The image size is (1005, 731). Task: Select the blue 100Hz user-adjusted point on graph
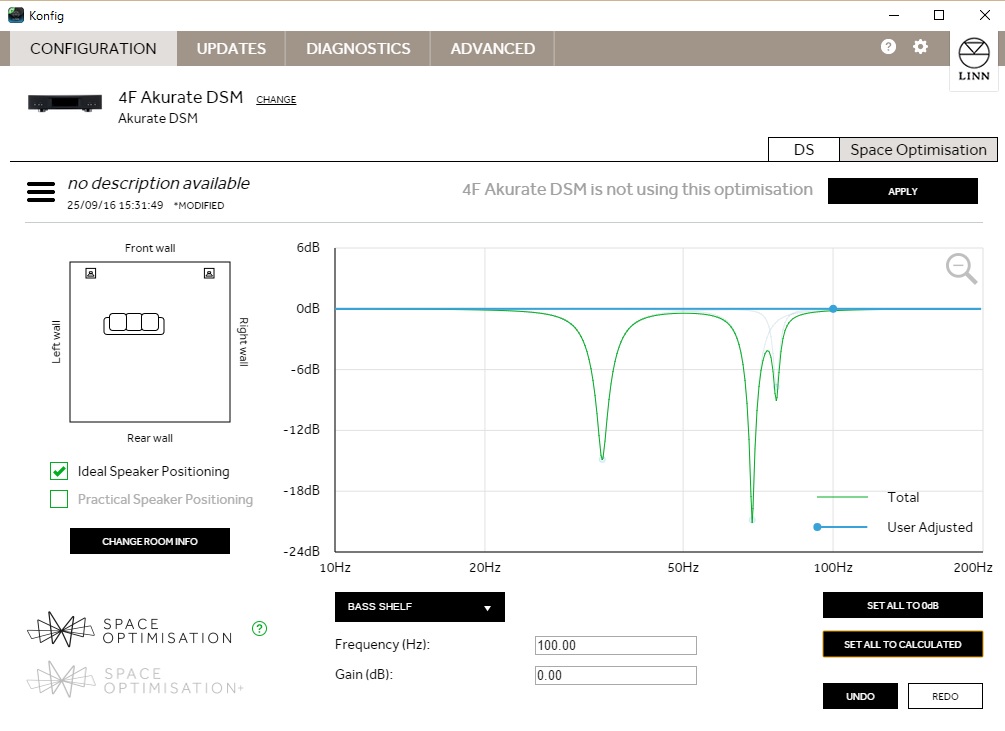click(833, 309)
